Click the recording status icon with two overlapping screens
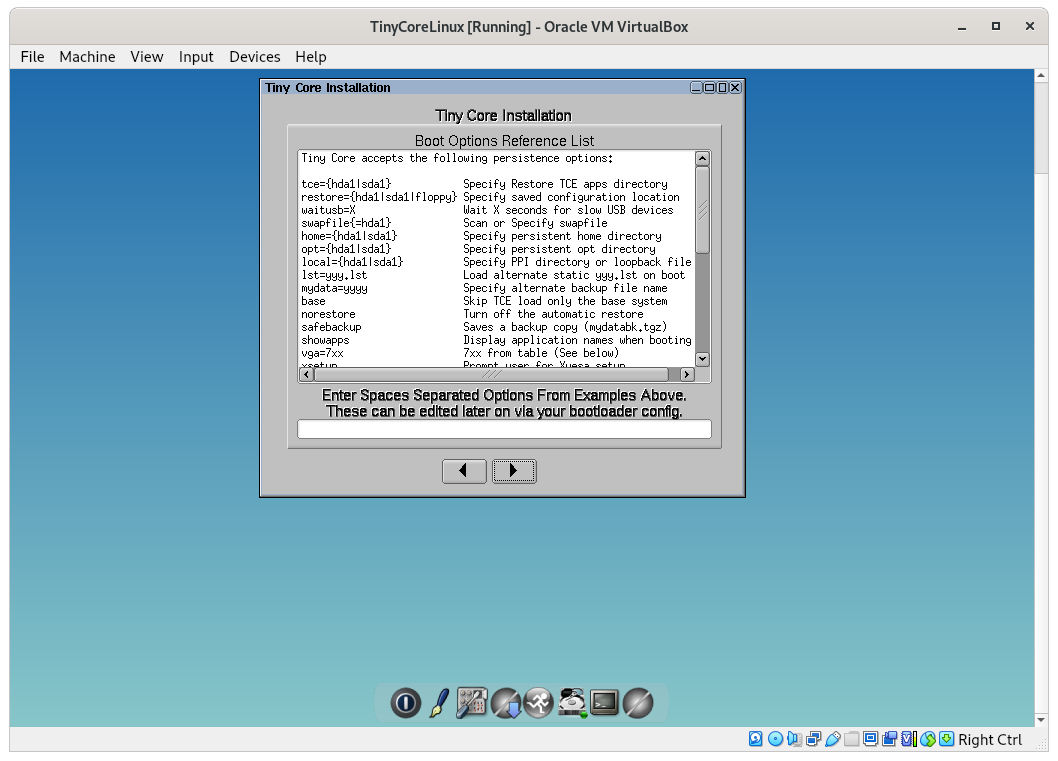Image resolution: width=1058 pixels, height=761 pixels. pos(889,739)
